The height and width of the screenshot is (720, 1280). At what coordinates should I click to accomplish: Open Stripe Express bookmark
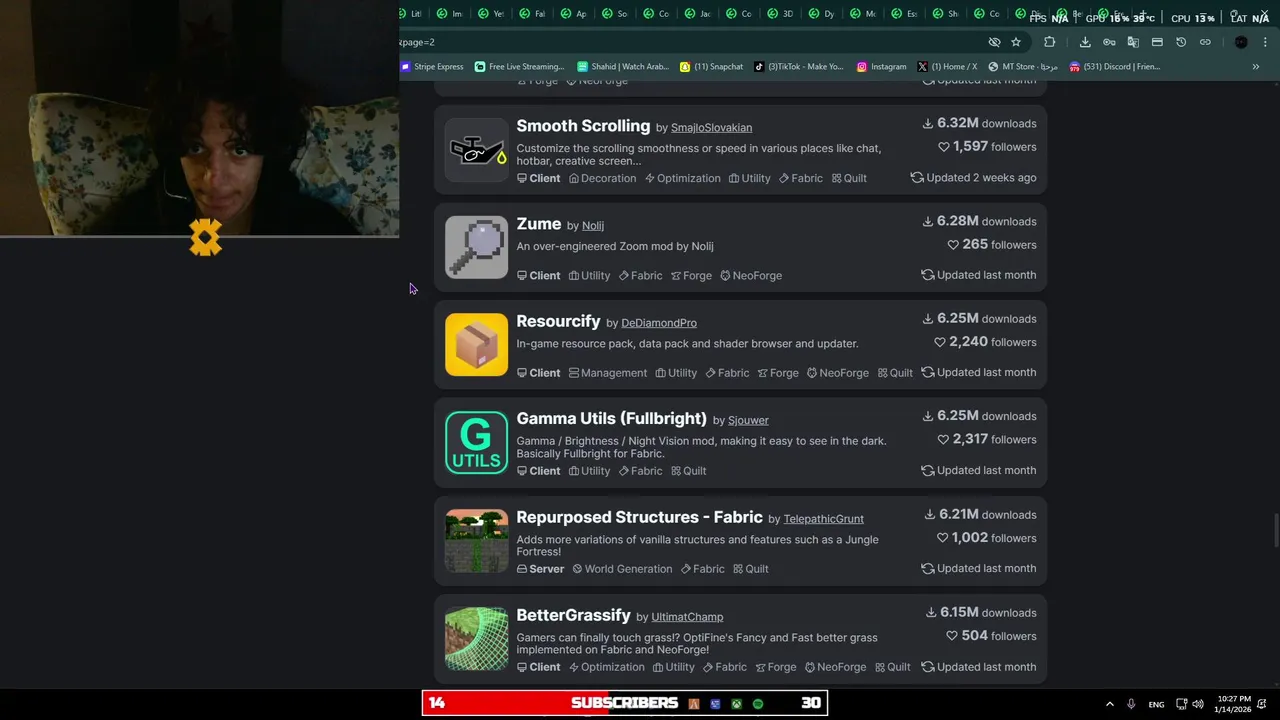coord(432,67)
